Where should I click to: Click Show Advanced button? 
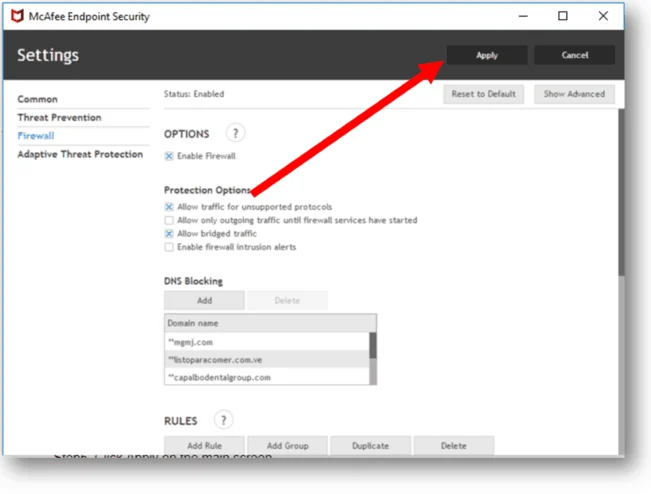tap(574, 94)
